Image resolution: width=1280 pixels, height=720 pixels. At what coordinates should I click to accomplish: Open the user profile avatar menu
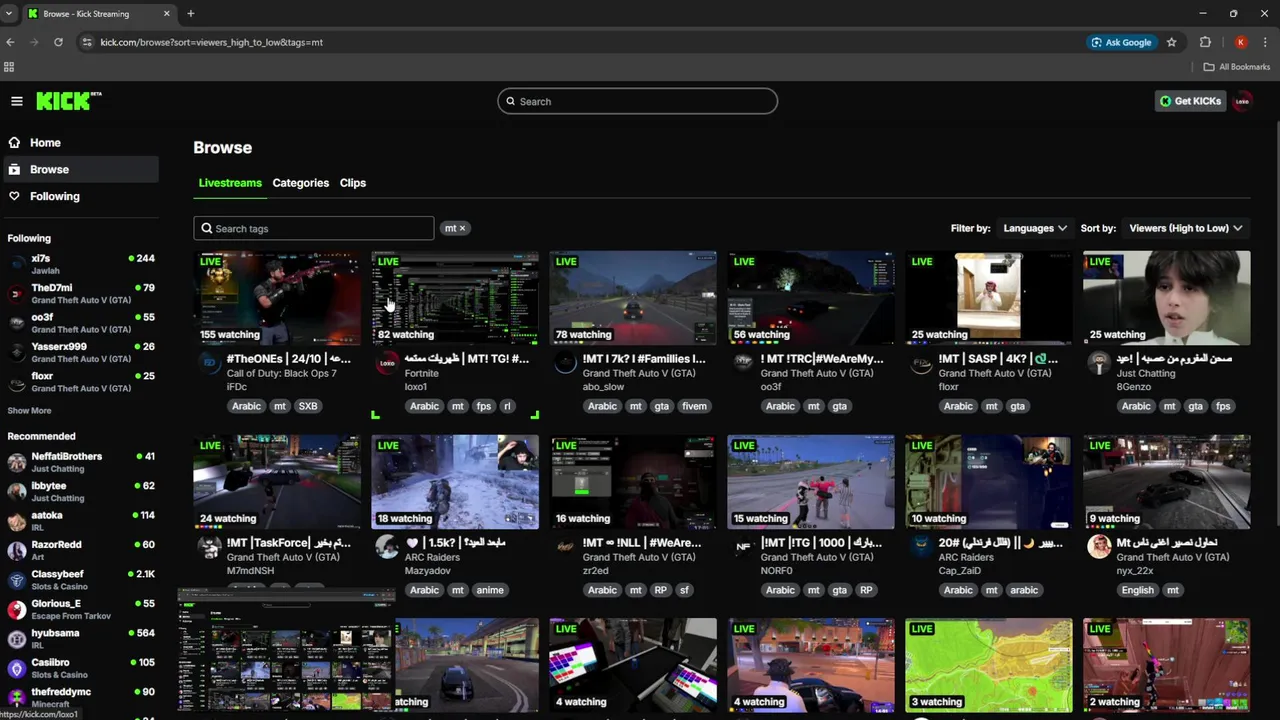click(1242, 101)
